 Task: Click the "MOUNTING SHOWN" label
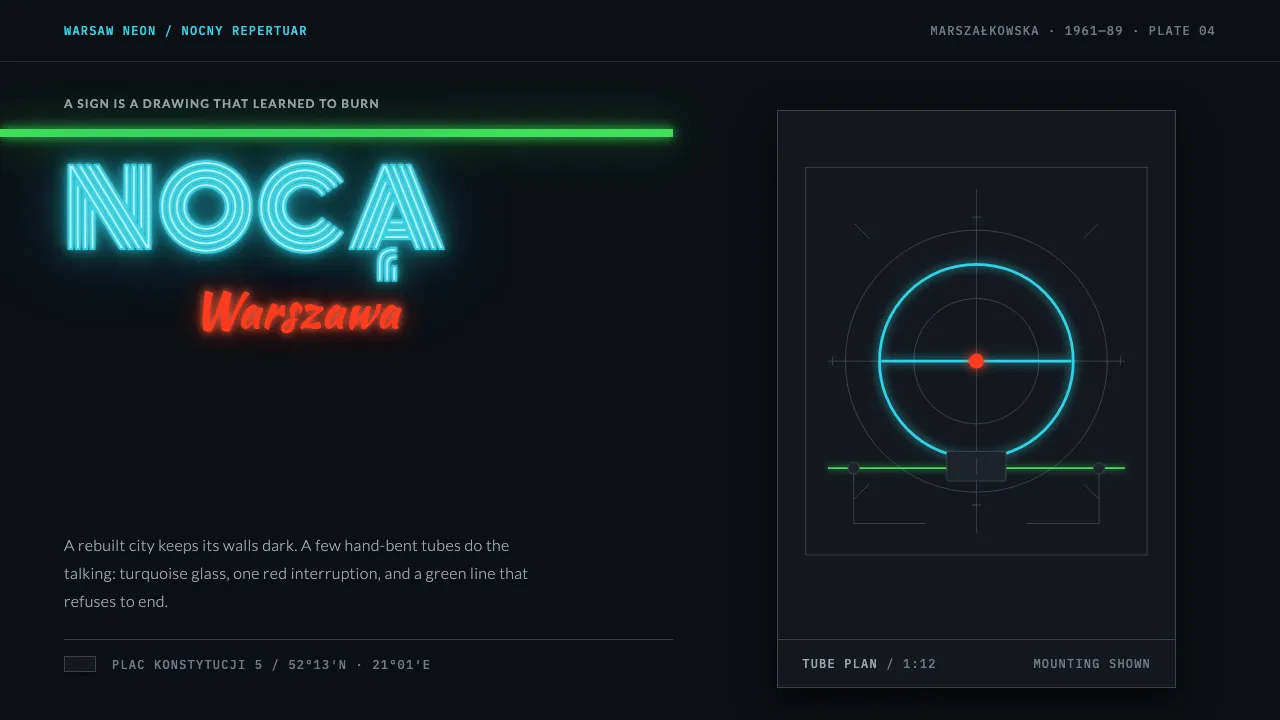click(1092, 664)
